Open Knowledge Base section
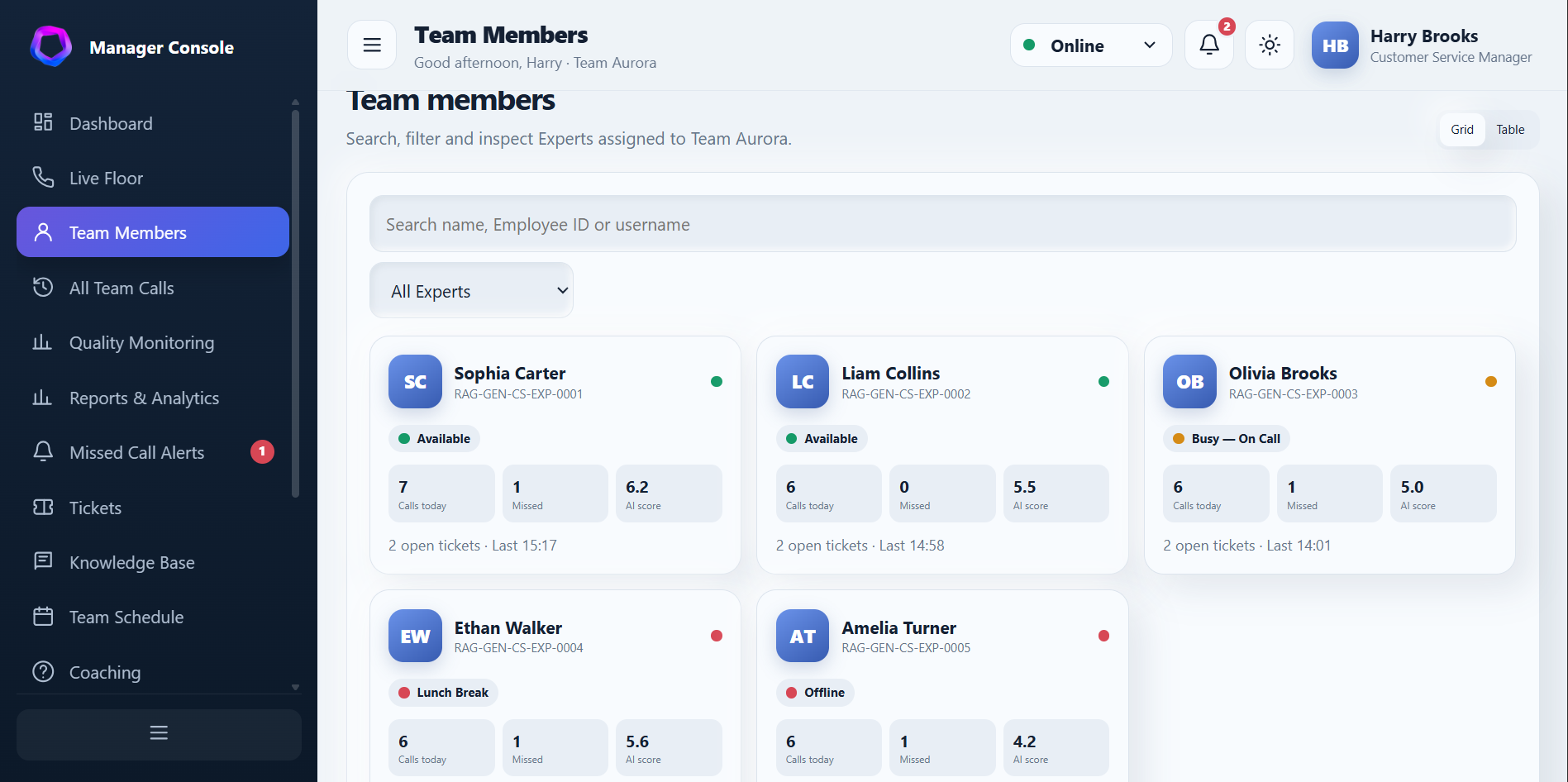The image size is (1568, 782). [153, 562]
